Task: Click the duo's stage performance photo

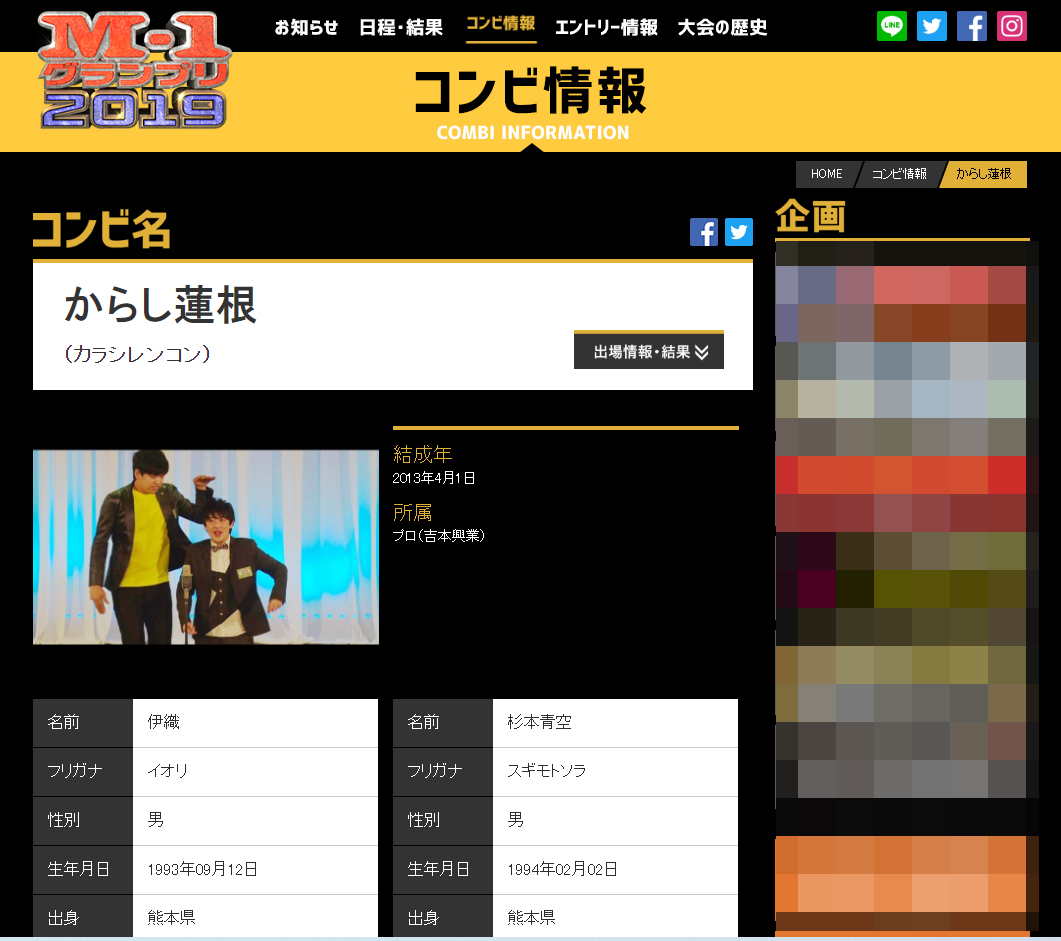Action: tap(206, 546)
